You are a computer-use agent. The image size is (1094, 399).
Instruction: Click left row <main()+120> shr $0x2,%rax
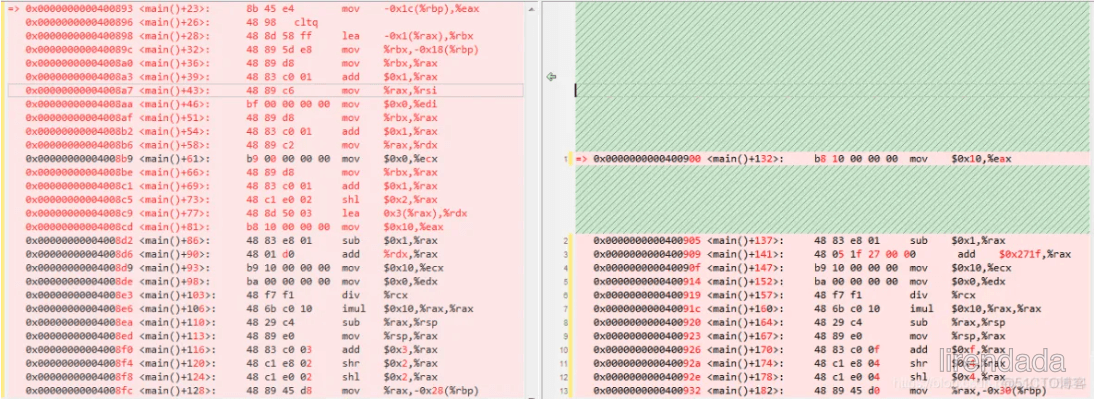(265, 363)
